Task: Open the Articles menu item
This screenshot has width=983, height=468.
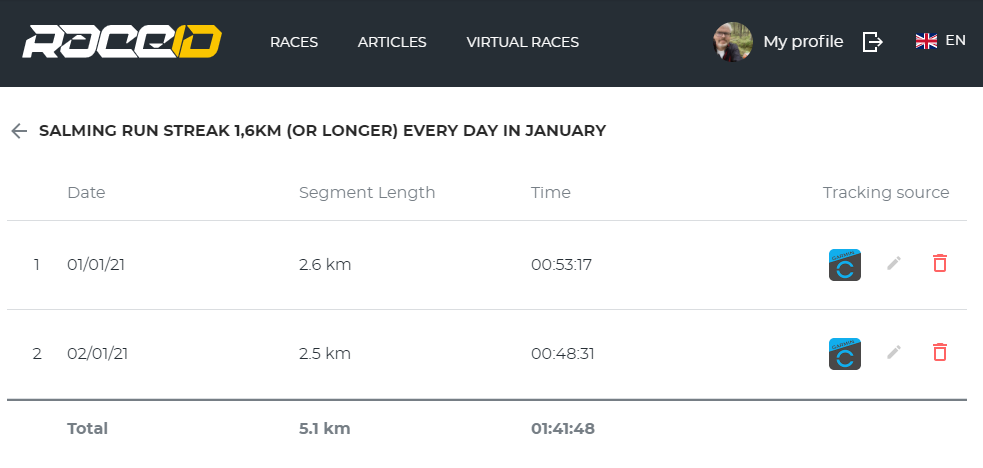Action: [392, 42]
